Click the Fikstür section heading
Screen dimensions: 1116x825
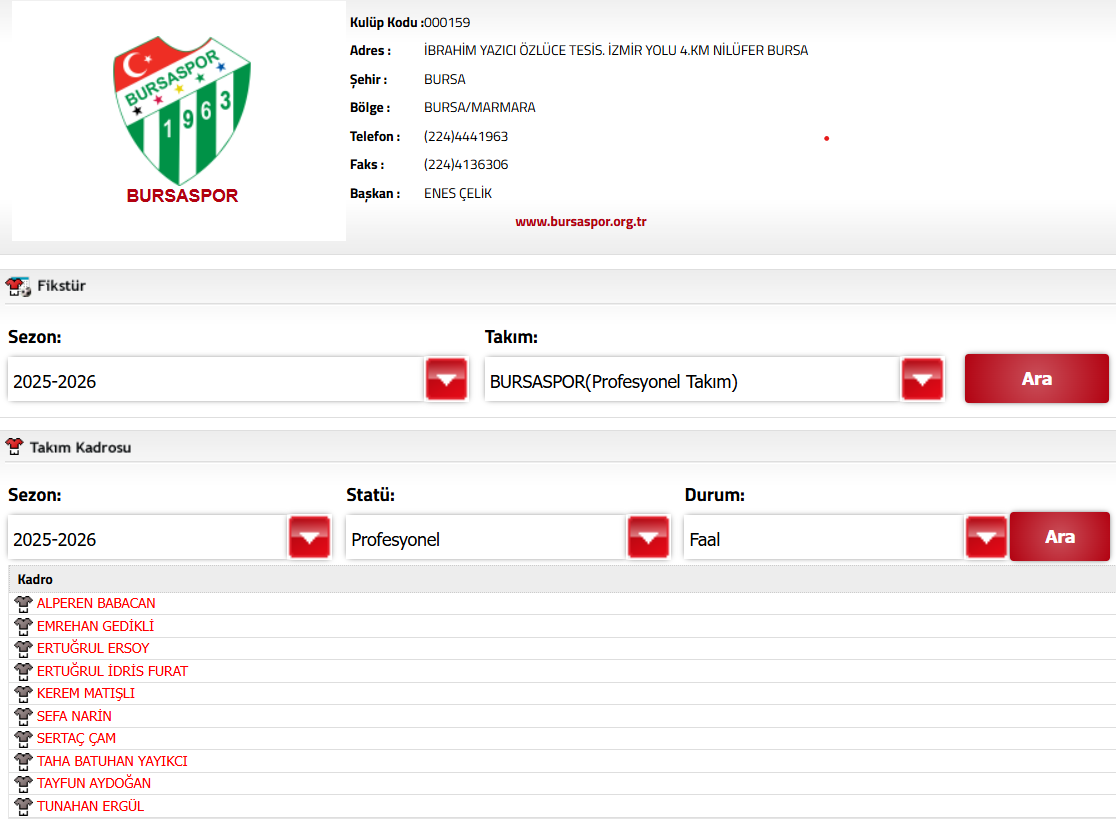pyautogui.click(x=61, y=286)
